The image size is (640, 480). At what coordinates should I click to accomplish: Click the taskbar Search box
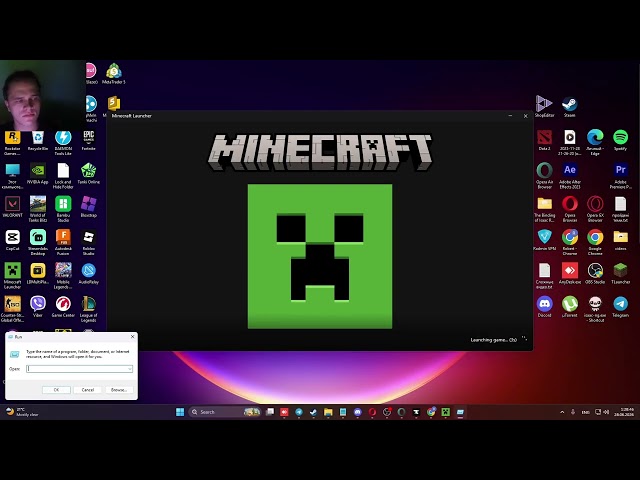(224, 412)
